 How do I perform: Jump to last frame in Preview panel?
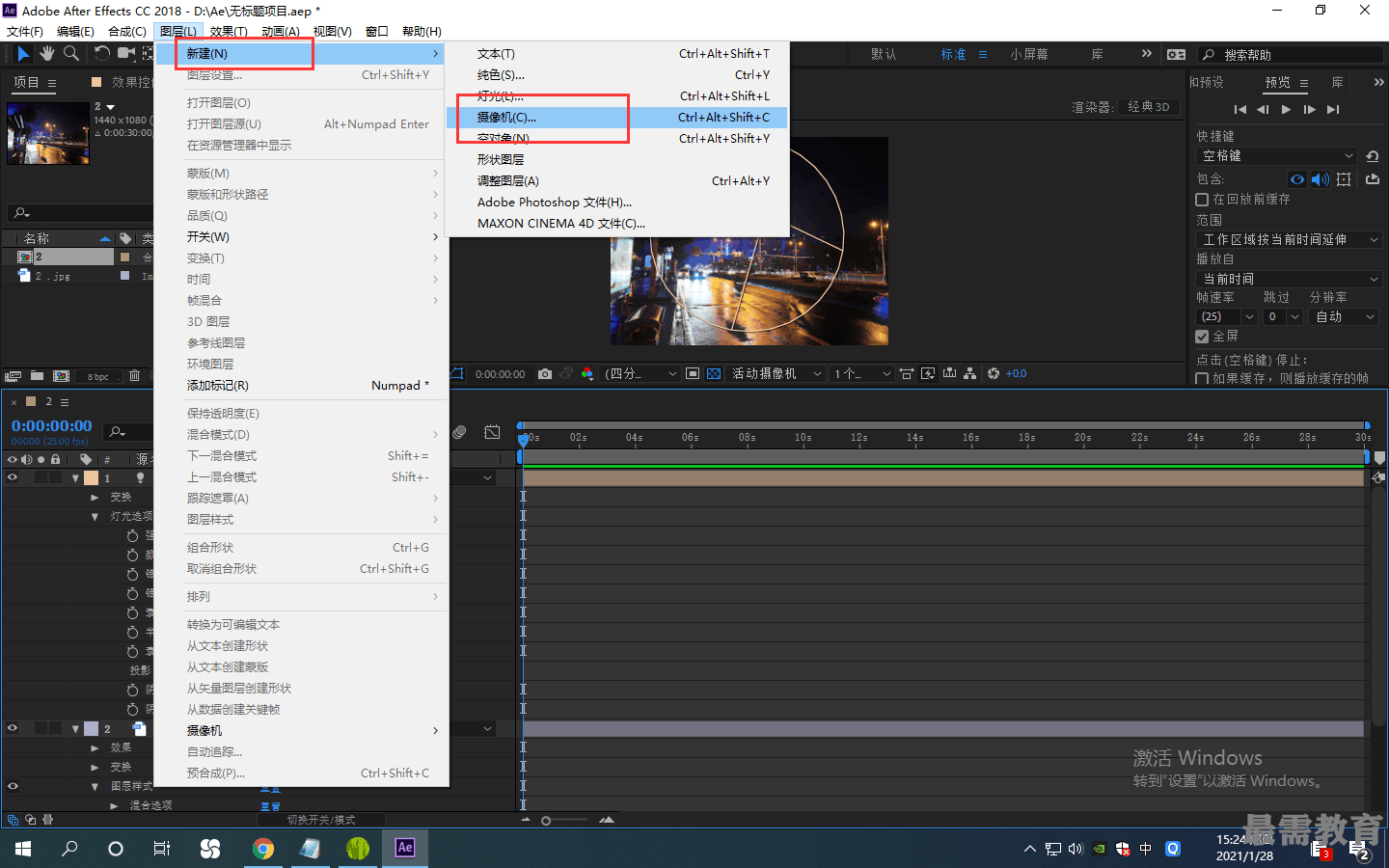(x=1333, y=110)
